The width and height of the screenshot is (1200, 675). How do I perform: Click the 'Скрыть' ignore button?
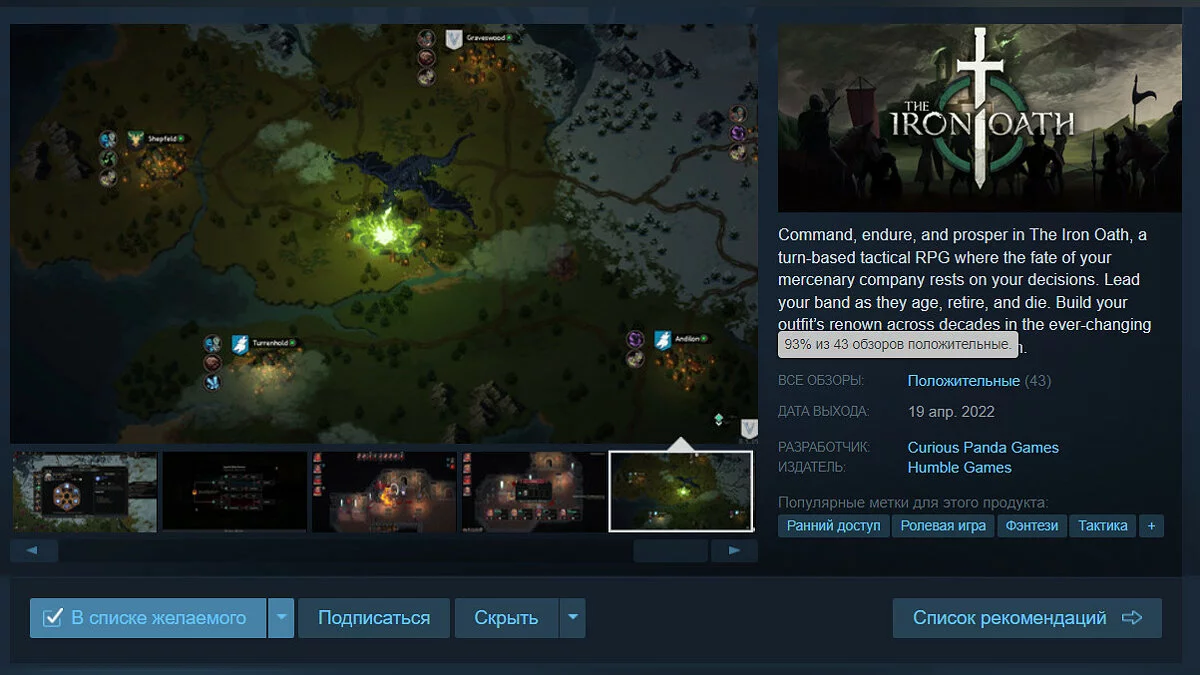click(506, 618)
